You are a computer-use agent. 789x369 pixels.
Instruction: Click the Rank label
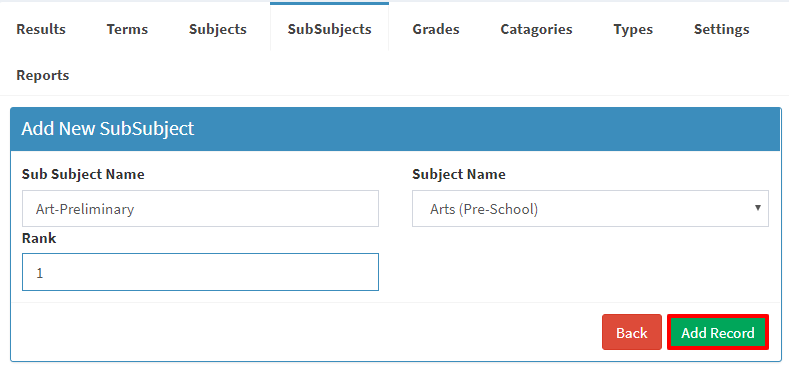click(39, 238)
